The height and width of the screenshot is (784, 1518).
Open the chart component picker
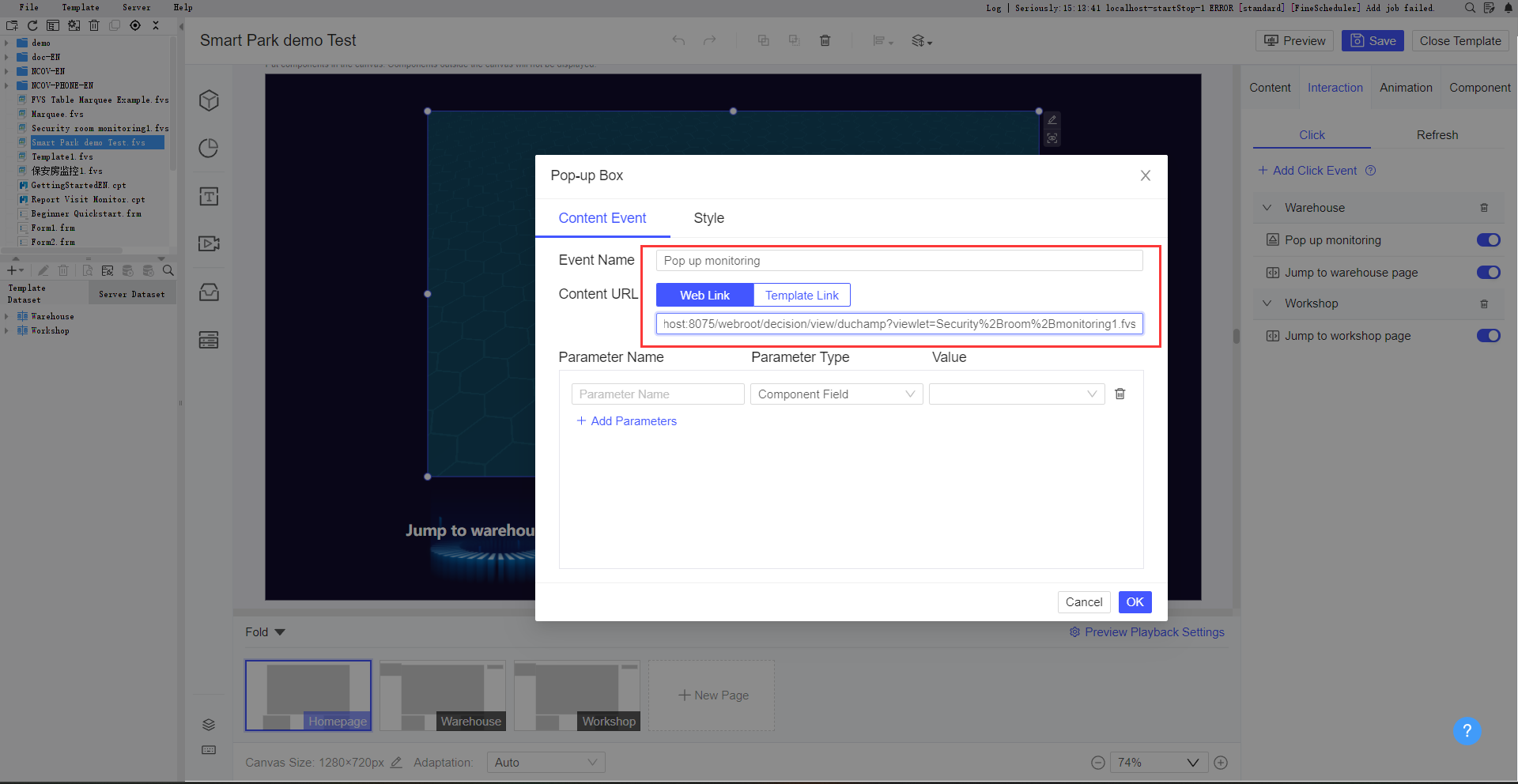coord(209,148)
